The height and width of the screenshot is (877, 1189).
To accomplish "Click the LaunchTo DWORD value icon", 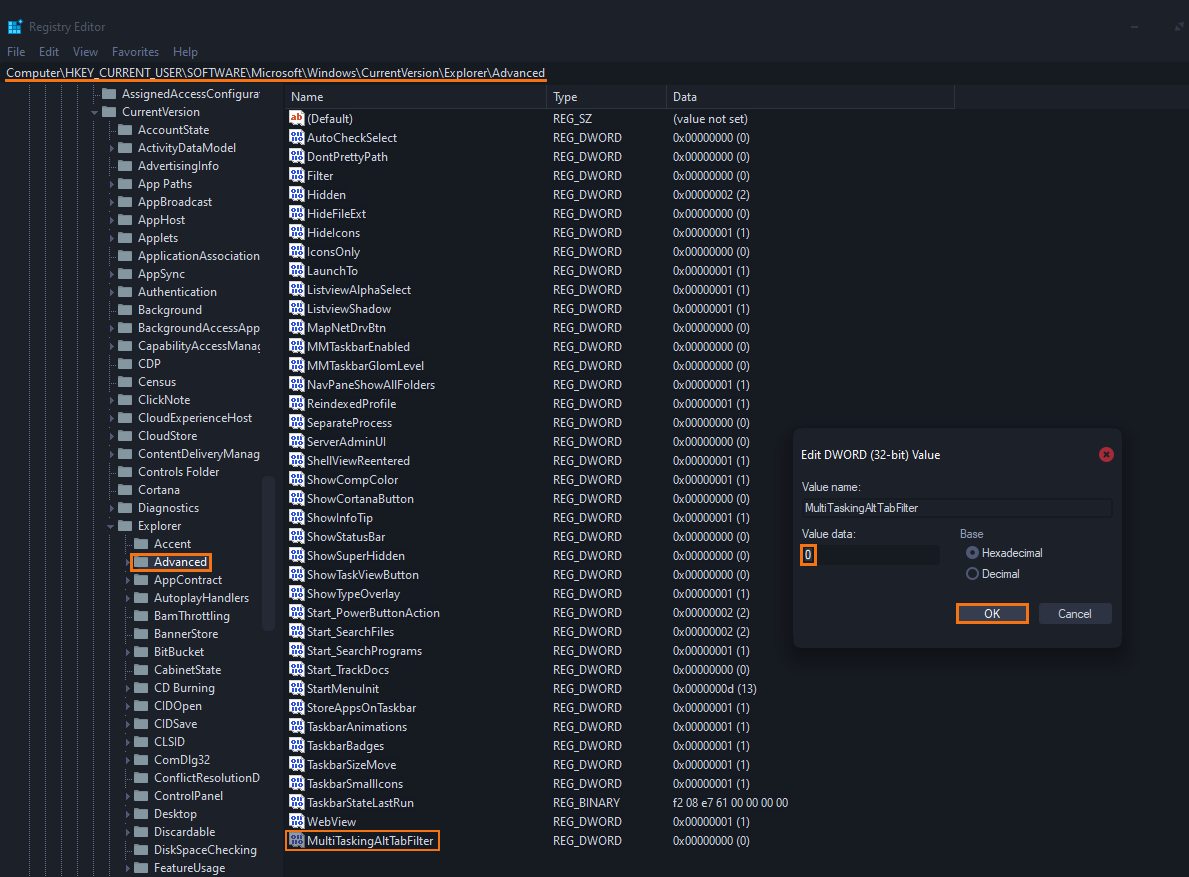I will (x=296, y=270).
